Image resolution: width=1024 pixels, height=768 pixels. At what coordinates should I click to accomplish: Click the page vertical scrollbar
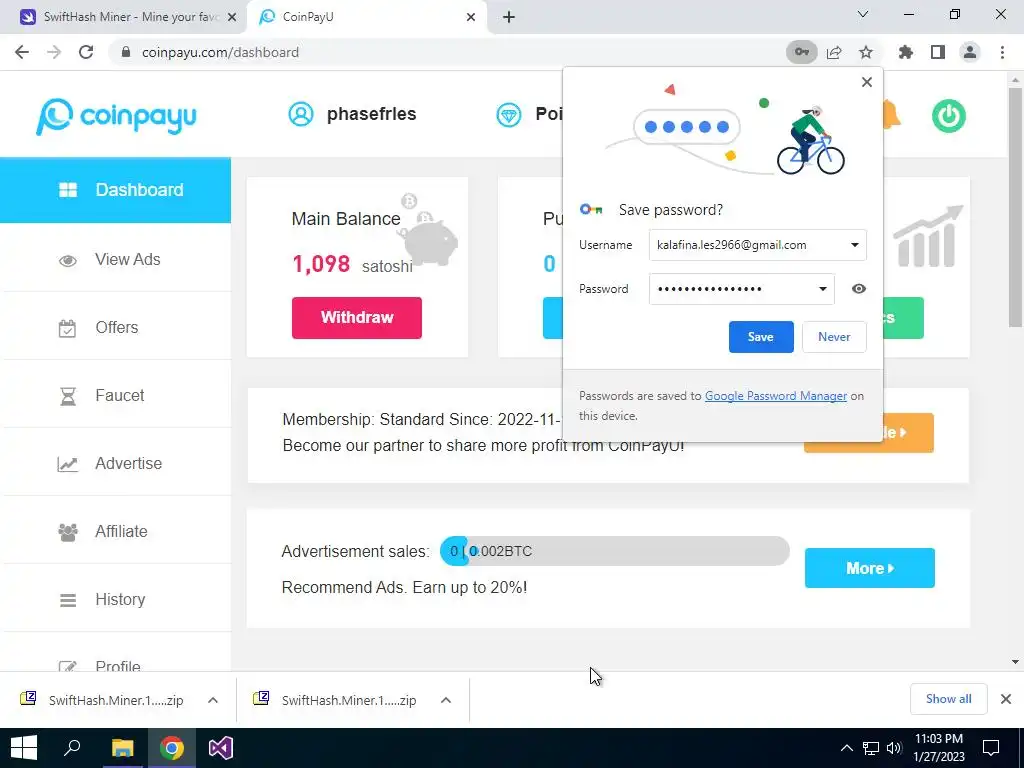(1015, 206)
